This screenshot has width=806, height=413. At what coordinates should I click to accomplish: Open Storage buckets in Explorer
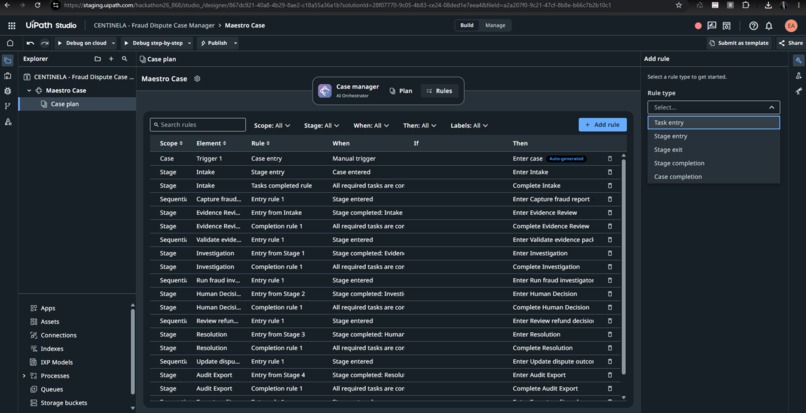(x=64, y=403)
